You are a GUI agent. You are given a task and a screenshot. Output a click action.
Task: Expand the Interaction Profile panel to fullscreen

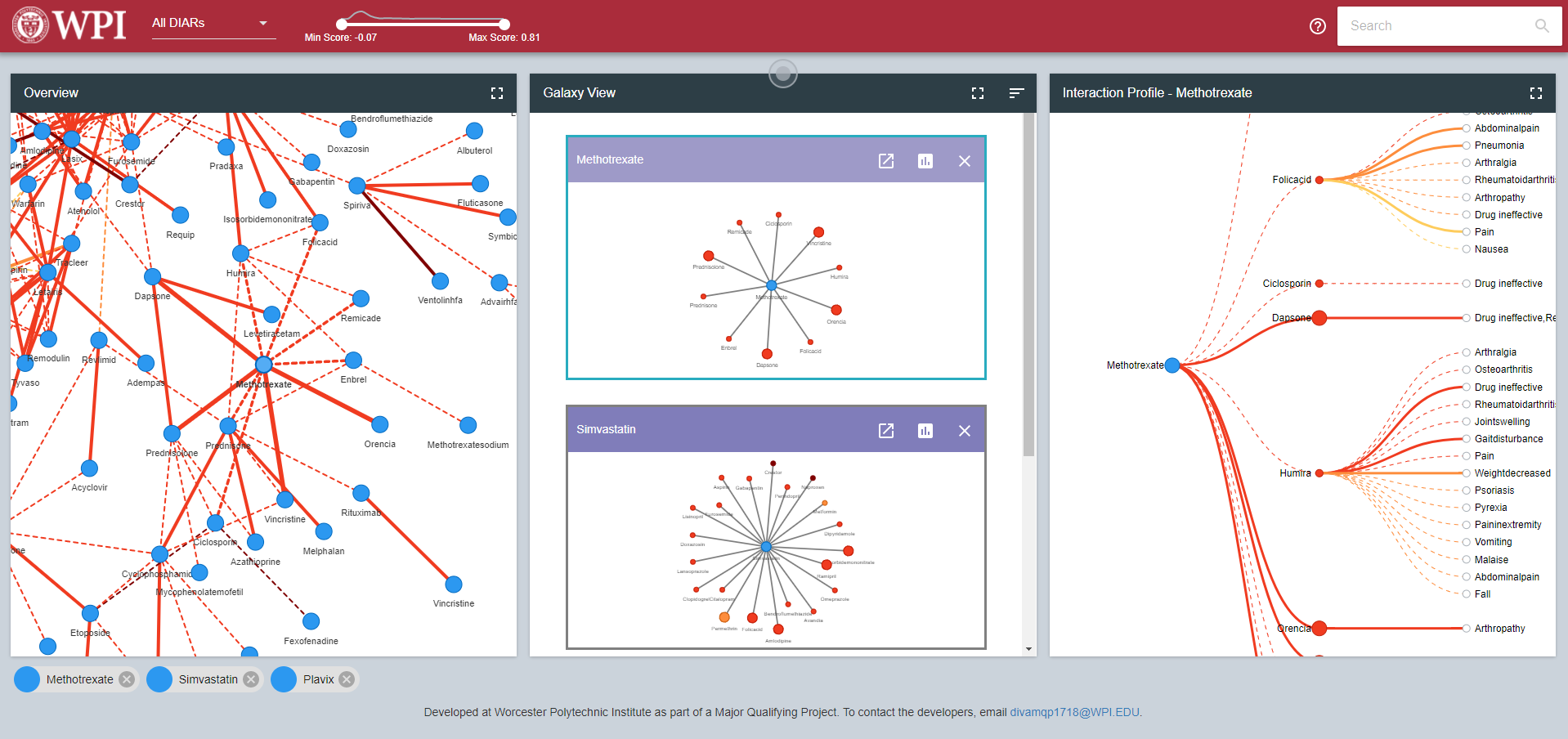1535,93
